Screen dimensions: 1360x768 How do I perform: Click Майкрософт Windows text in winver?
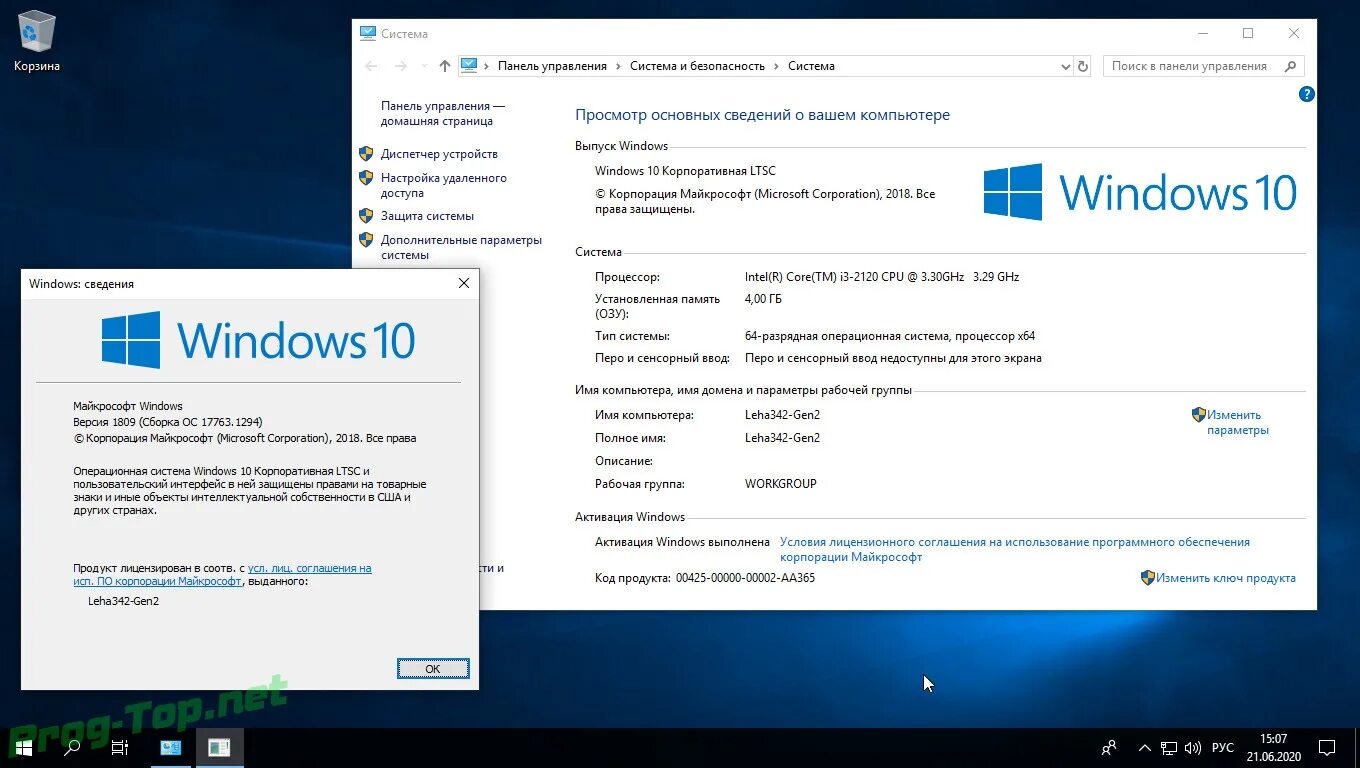128,406
